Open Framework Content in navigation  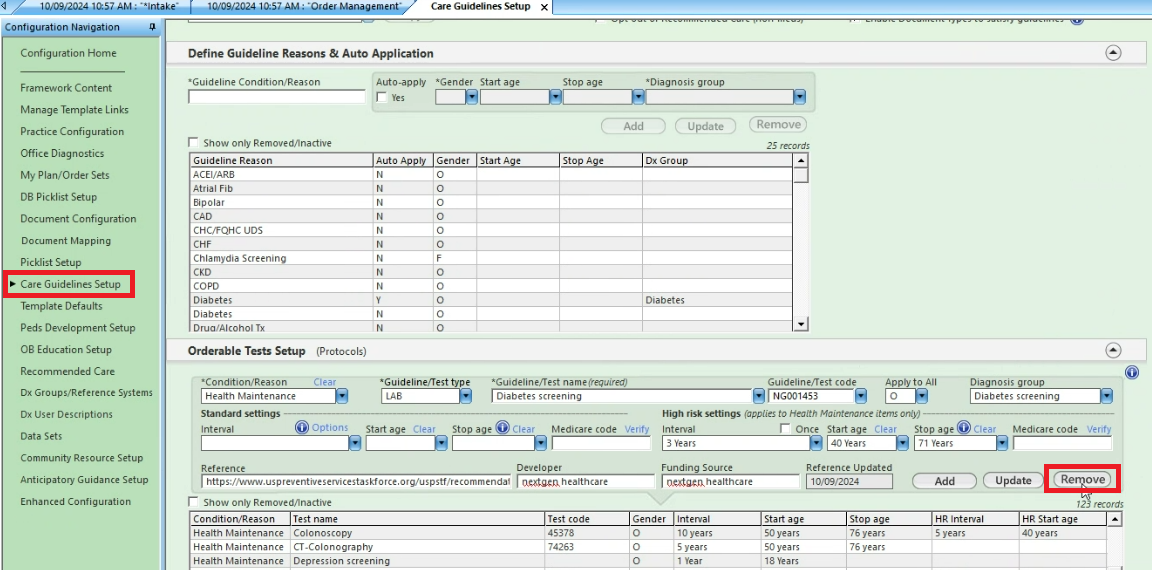click(66, 87)
